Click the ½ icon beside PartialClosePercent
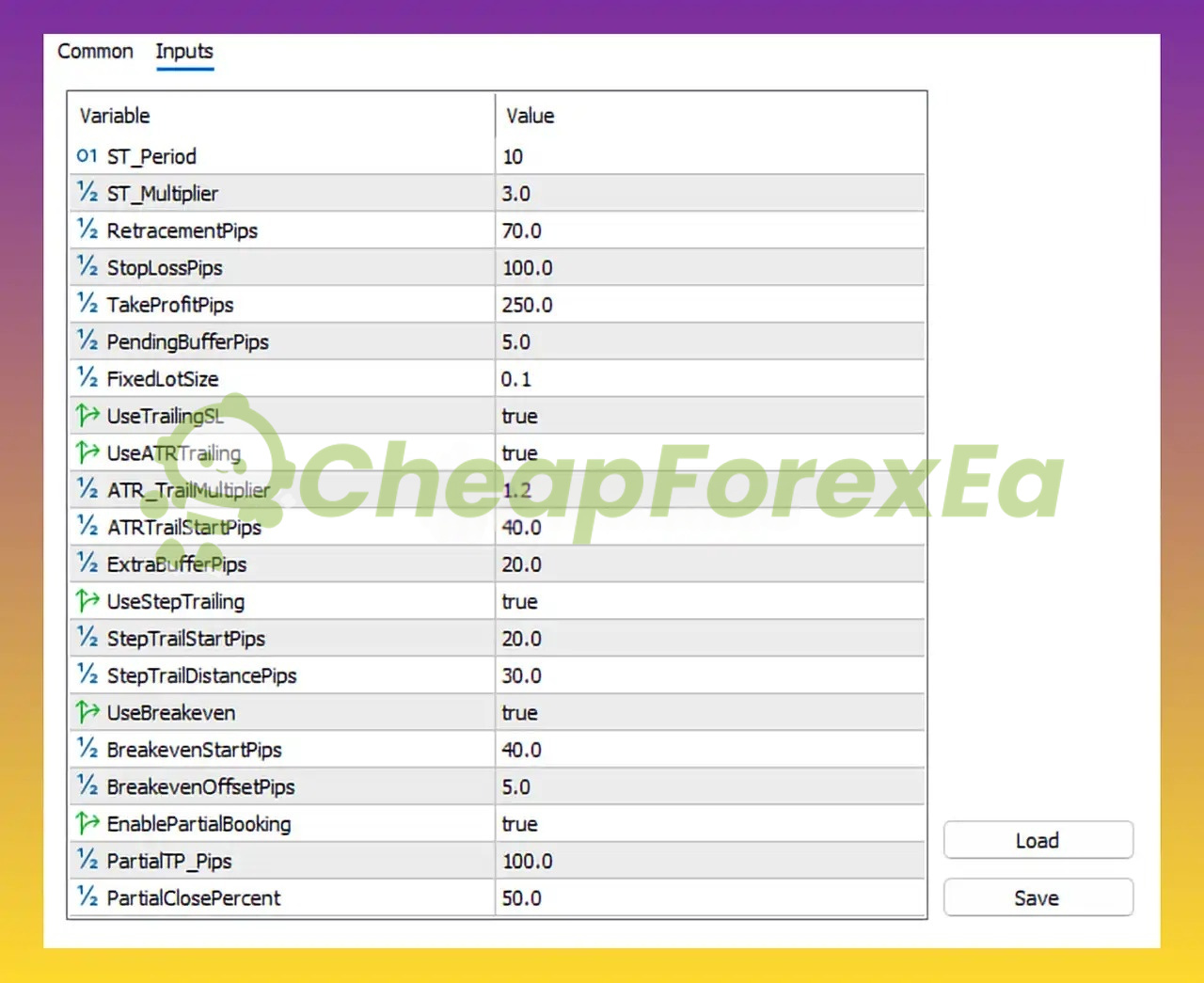Screen dimensions: 1204x983 (87, 897)
